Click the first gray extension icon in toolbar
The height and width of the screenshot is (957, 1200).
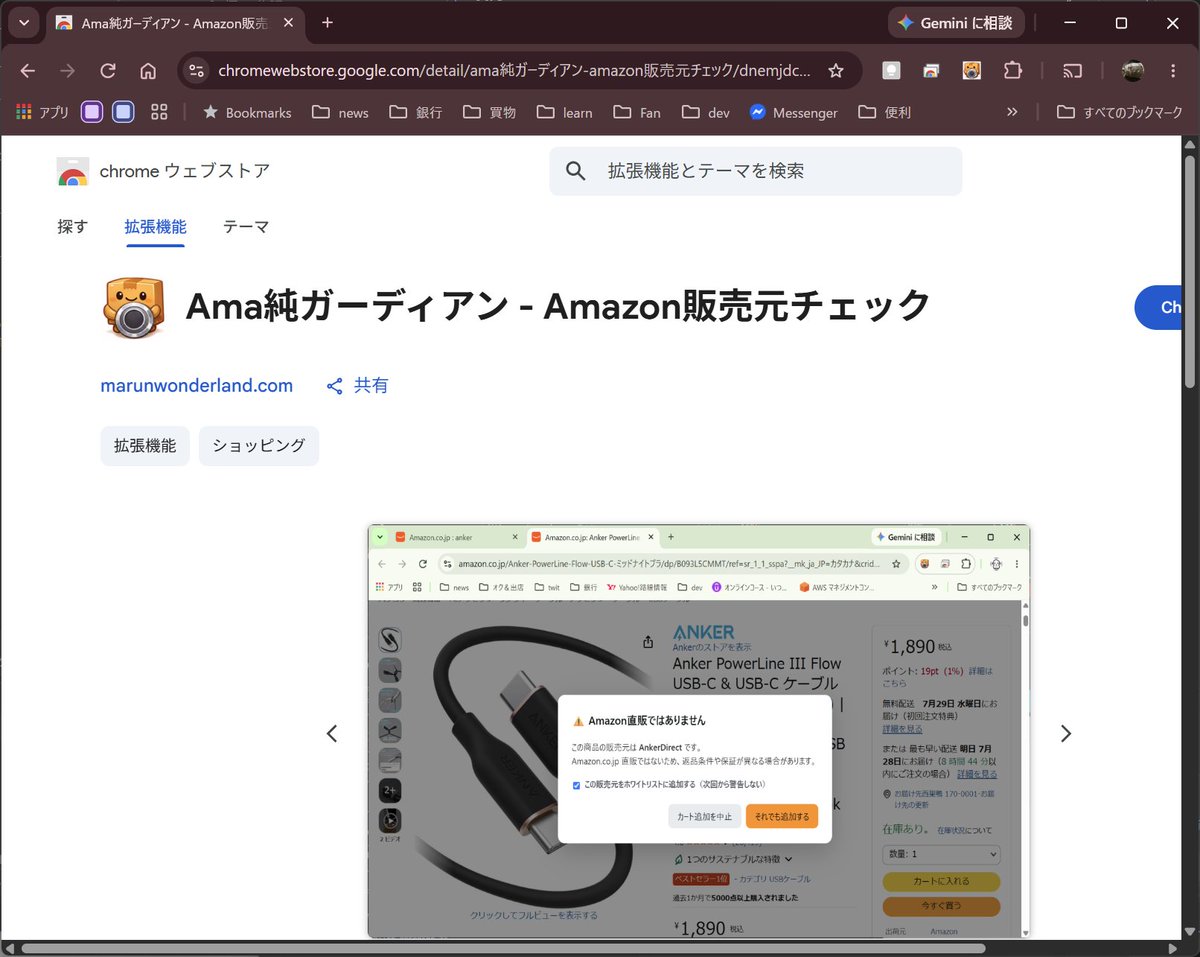tap(891, 70)
